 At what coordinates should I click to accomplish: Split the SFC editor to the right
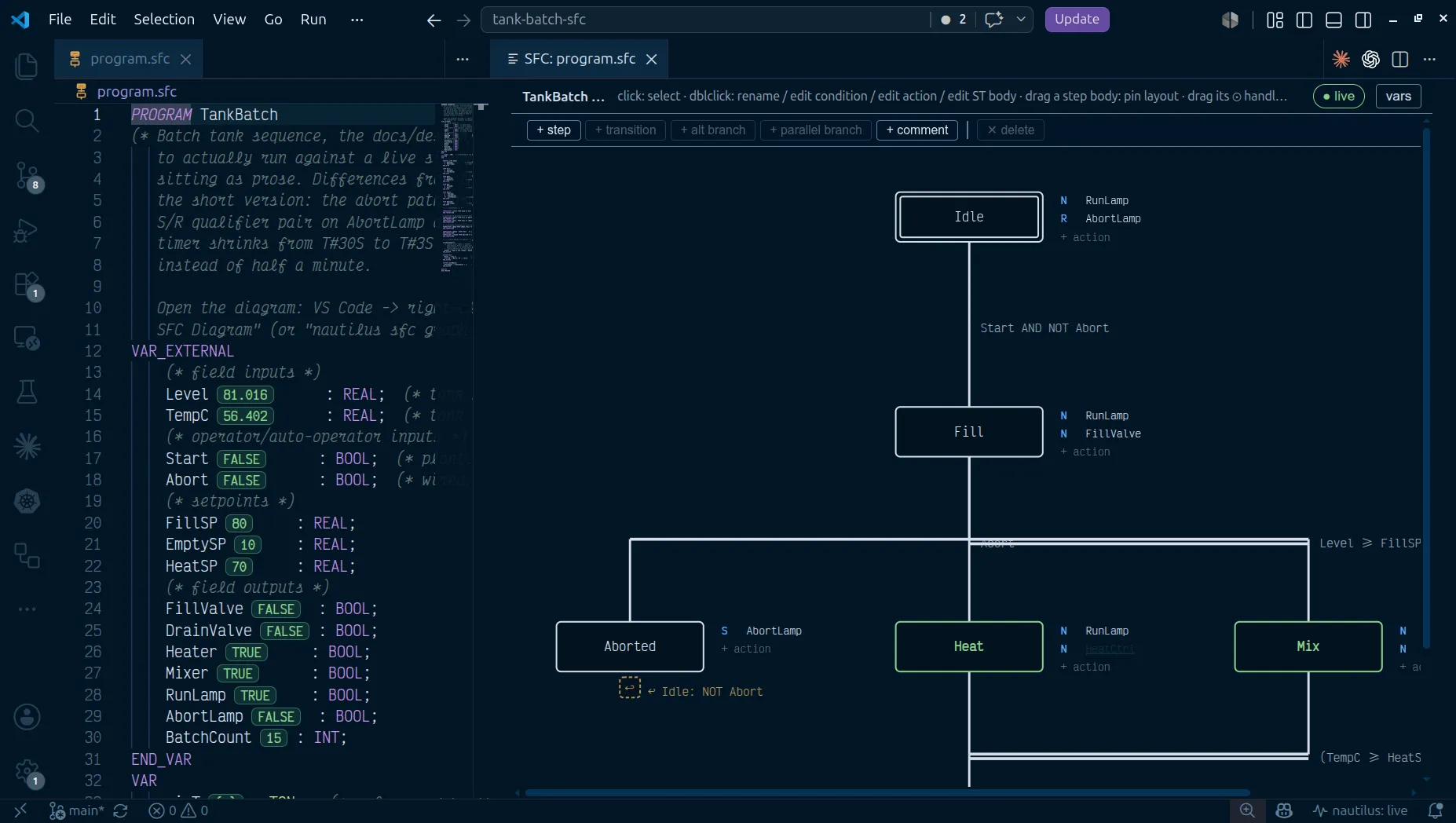coord(1399,59)
